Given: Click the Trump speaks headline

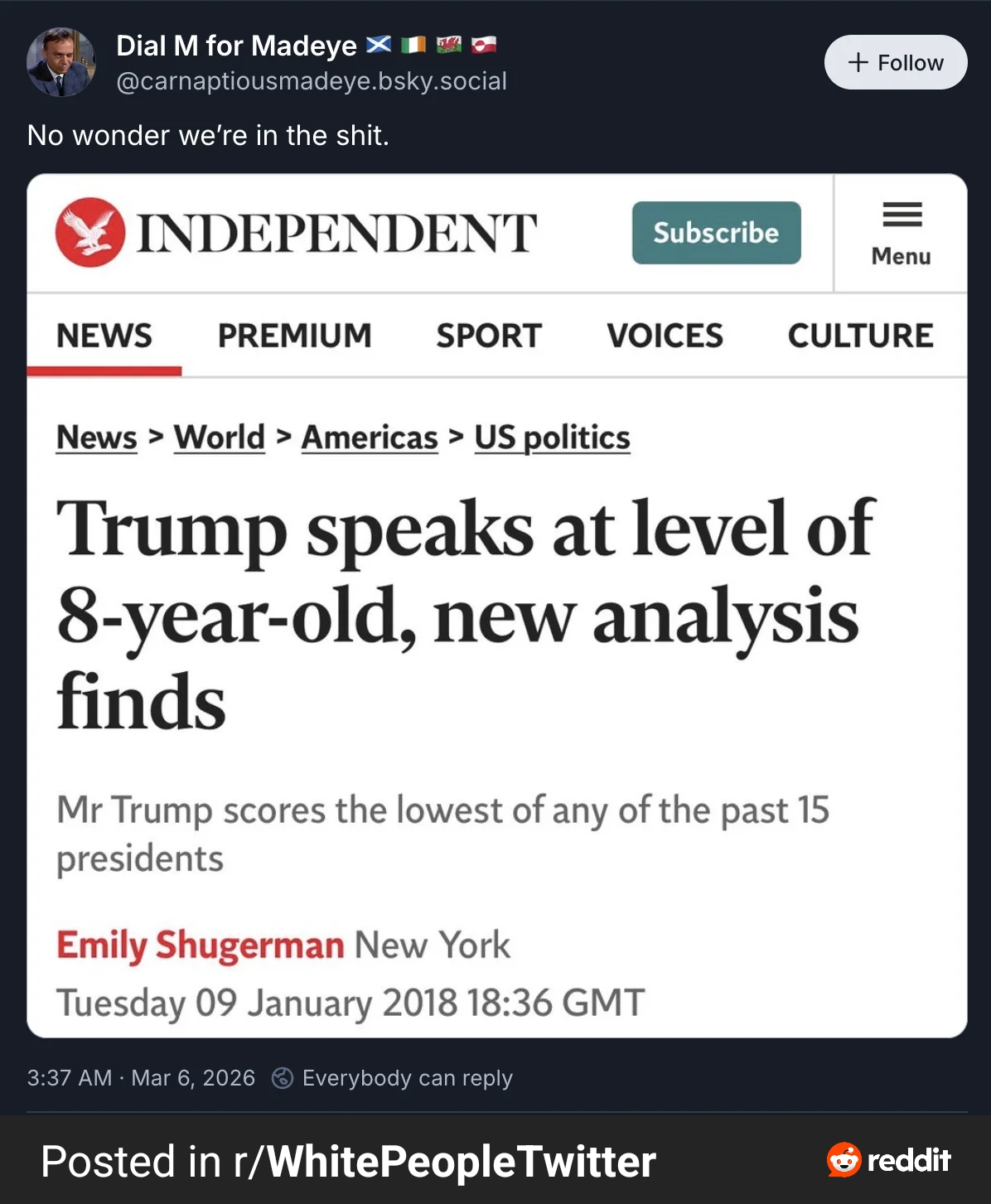Looking at the screenshot, I should [464, 613].
